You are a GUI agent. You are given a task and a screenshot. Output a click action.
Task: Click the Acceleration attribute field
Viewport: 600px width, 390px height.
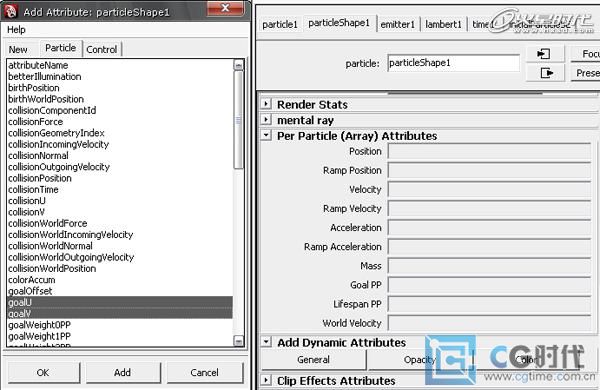[x=489, y=228]
